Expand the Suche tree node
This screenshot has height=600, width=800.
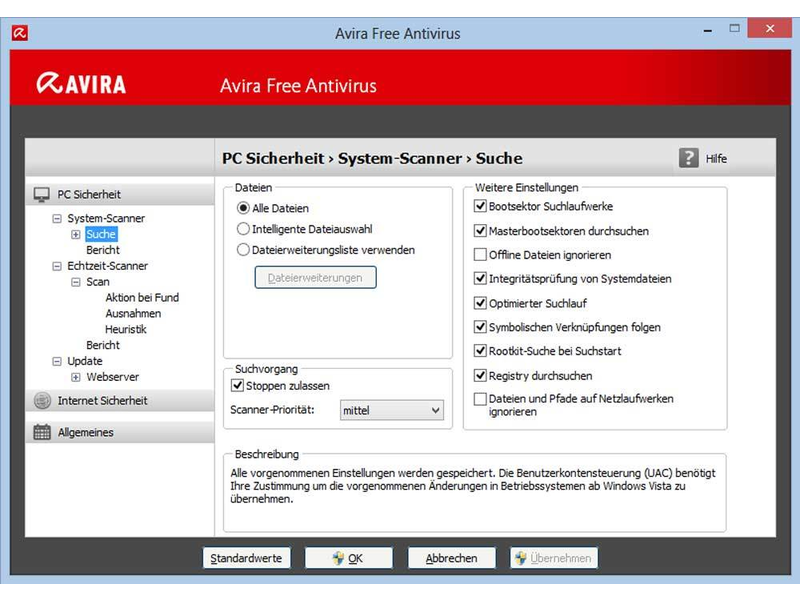coord(76,234)
